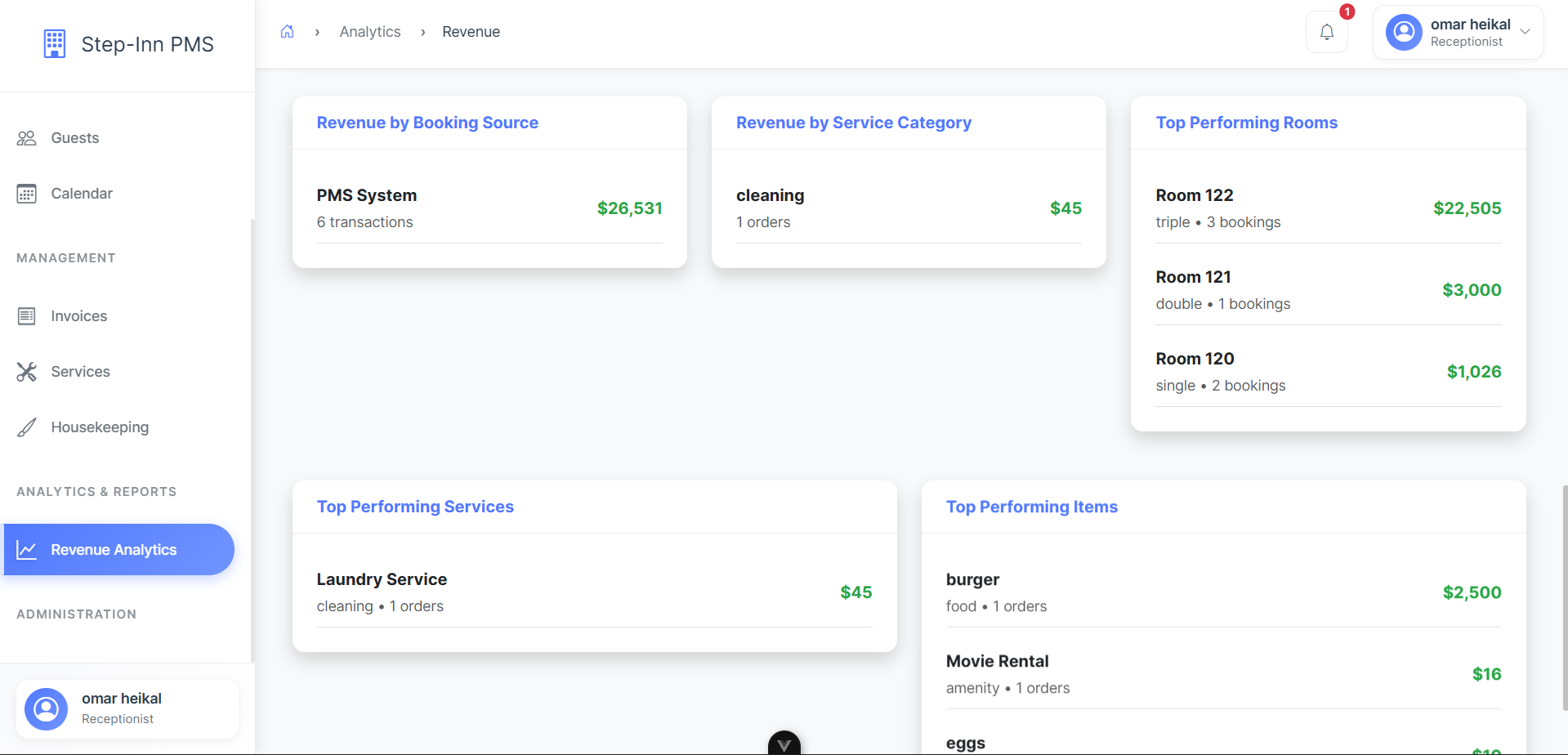Image resolution: width=1568 pixels, height=755 pixels.
Task: Navigate to the Analytics breadcrumb item
Action: pos(369,31)
